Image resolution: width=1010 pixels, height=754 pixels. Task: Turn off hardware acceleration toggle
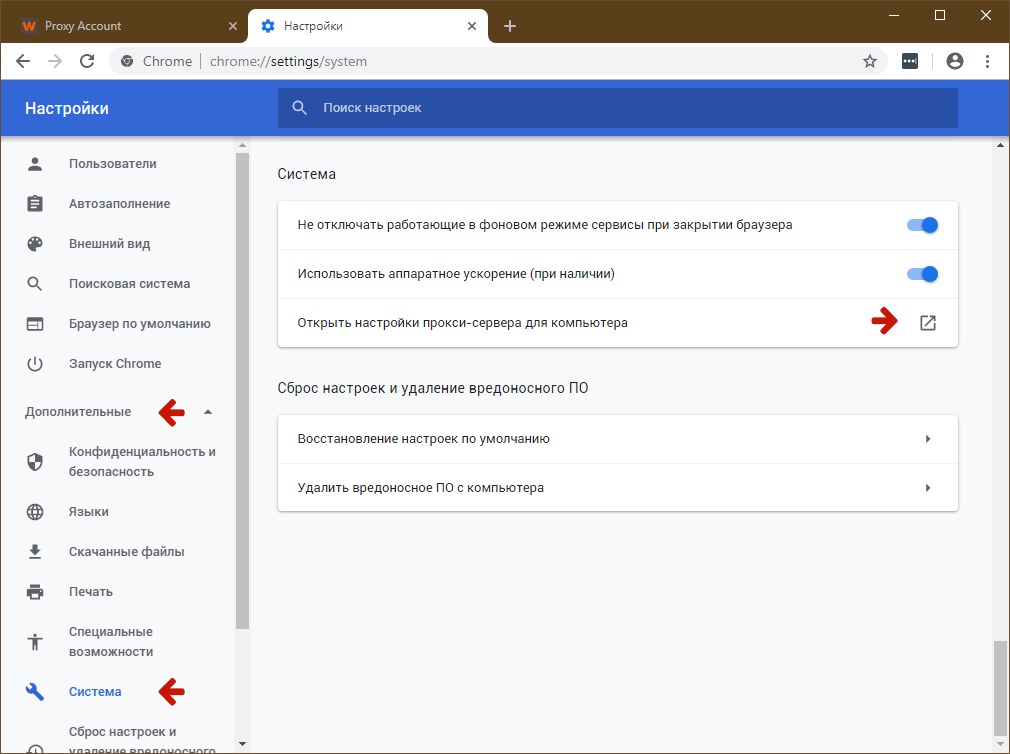click(922, 273)
